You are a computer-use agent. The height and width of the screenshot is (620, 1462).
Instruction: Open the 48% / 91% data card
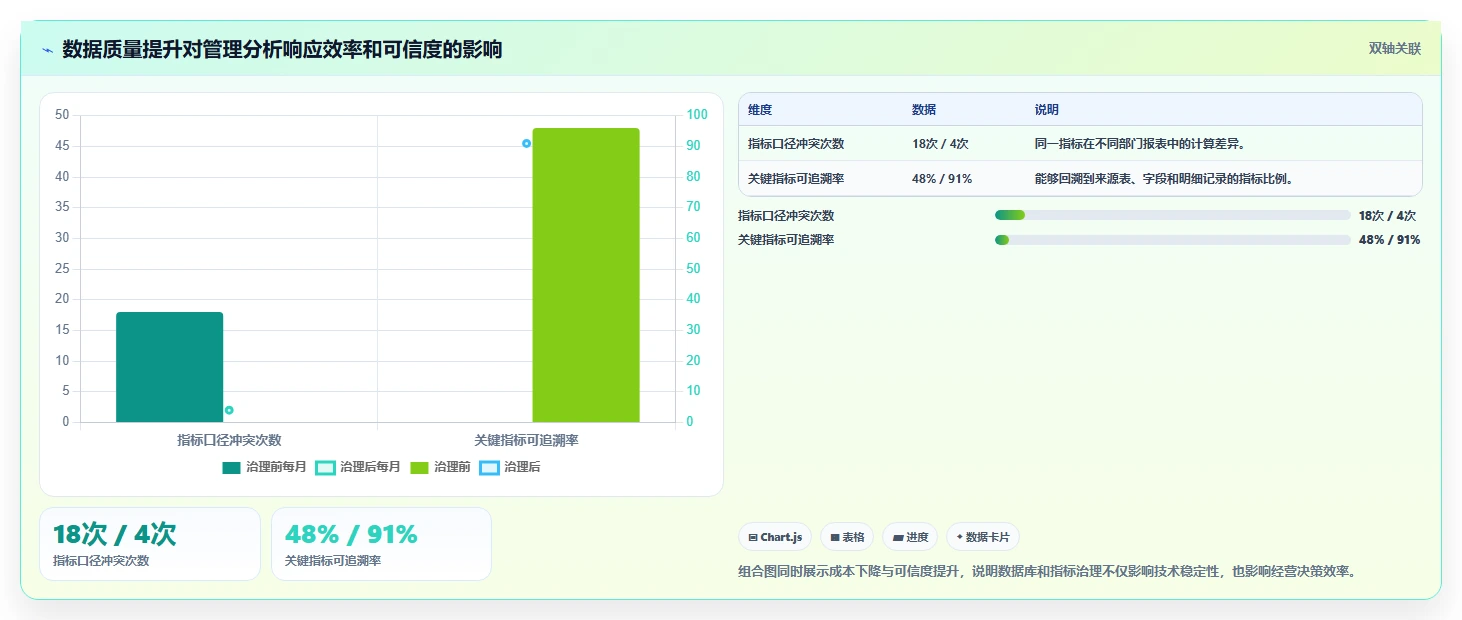(381, 544)
